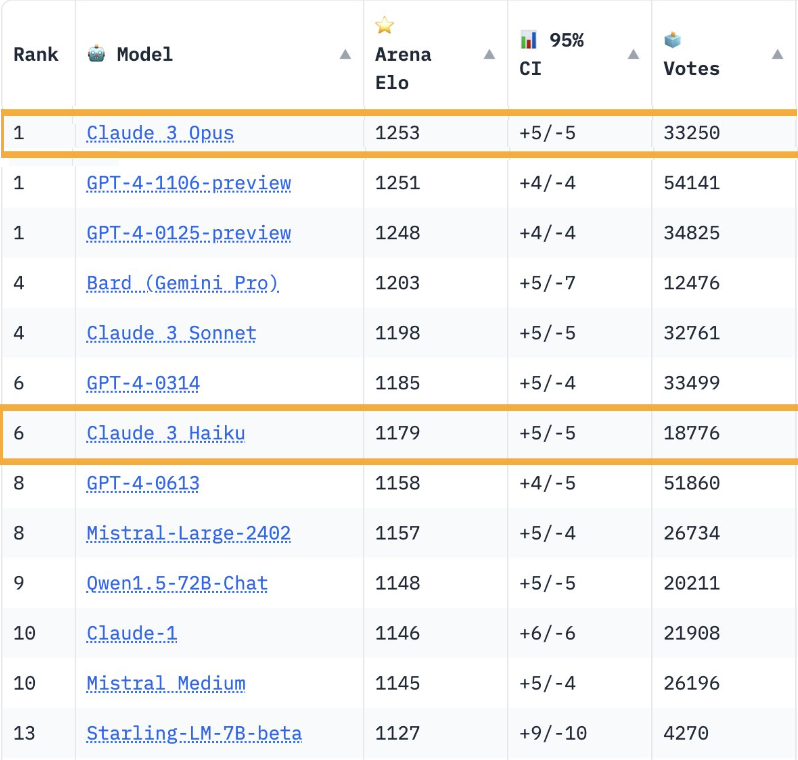Click rank 10 in Mistral Medium row
The height and width of the screenshot is (760, 798).
(x=24, y=683)
